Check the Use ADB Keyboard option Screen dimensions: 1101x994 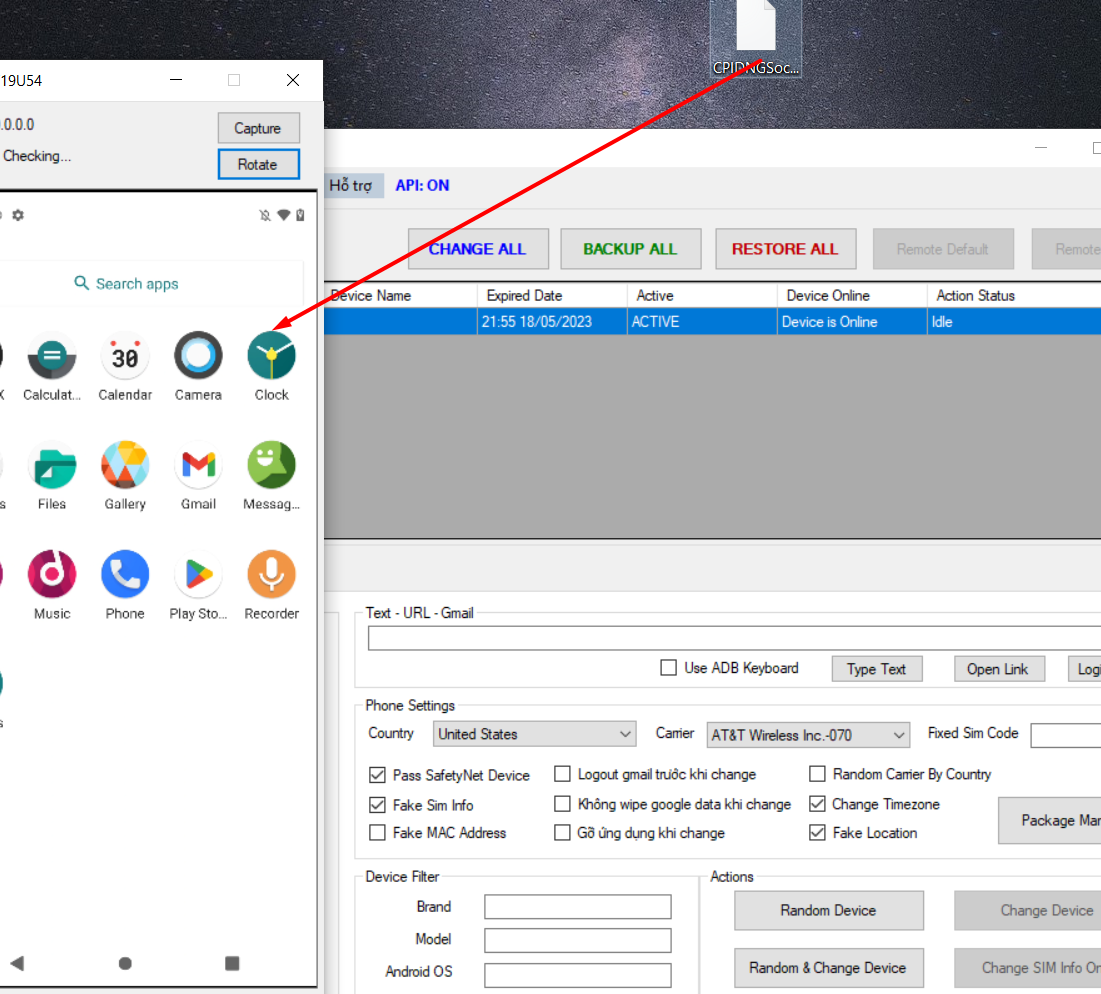click(669, 668)
